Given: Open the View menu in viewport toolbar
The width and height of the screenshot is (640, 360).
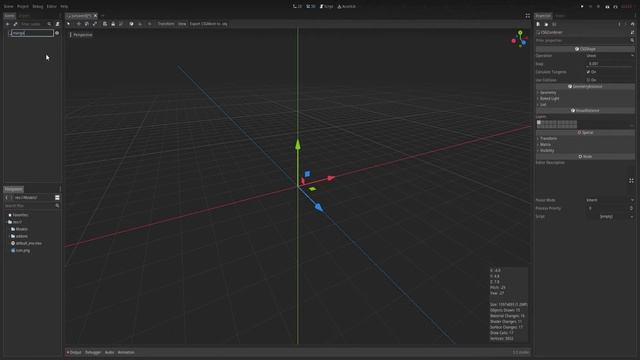Looking at the screenshot, I should pos(182,24).
